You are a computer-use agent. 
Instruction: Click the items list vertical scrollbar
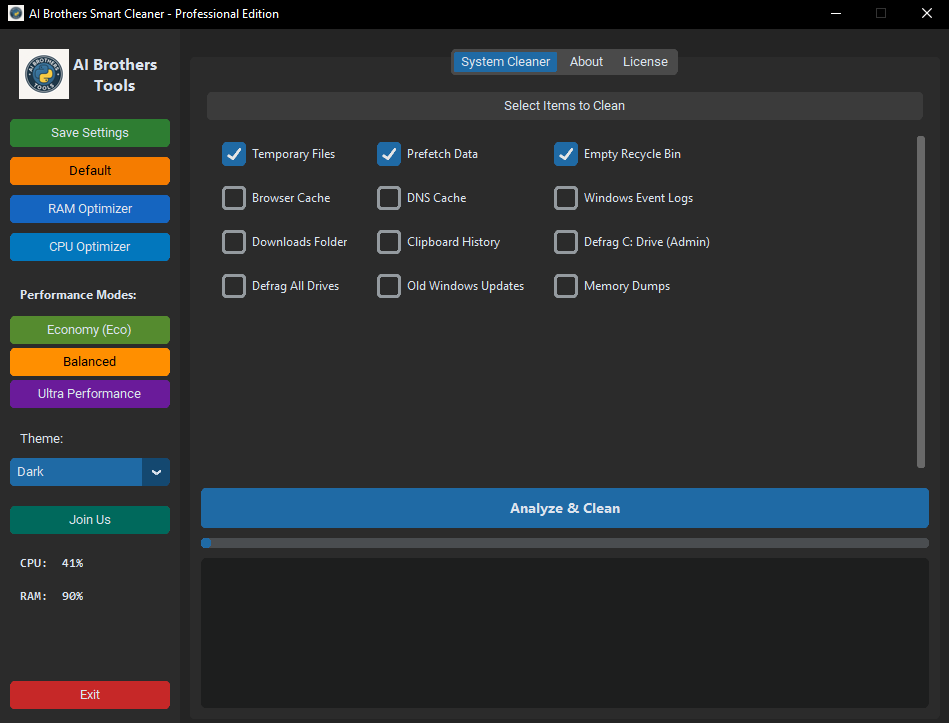click(921, 302)
